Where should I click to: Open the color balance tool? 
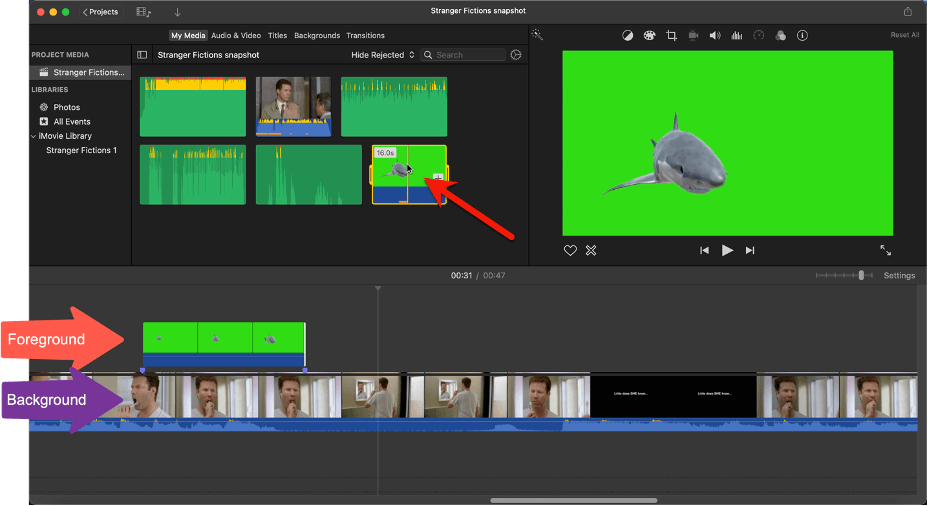click(627, 36)
